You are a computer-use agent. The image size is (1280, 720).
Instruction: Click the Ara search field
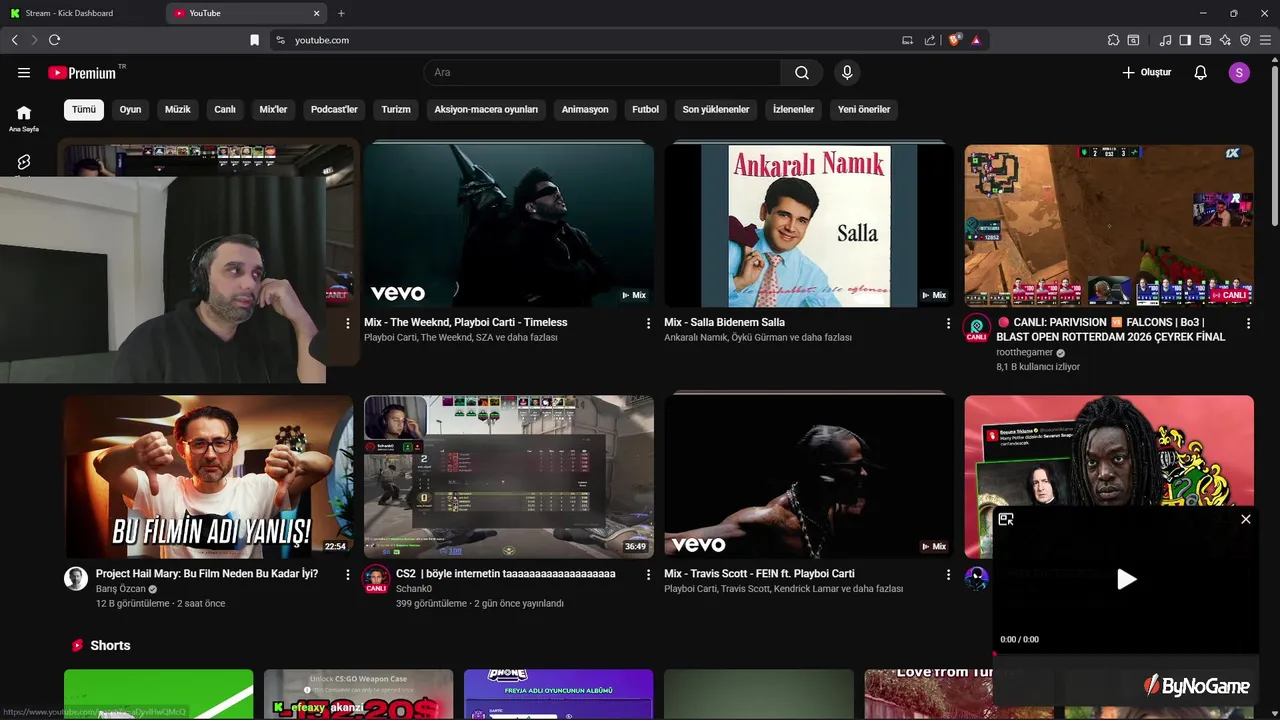coord(603,72)
